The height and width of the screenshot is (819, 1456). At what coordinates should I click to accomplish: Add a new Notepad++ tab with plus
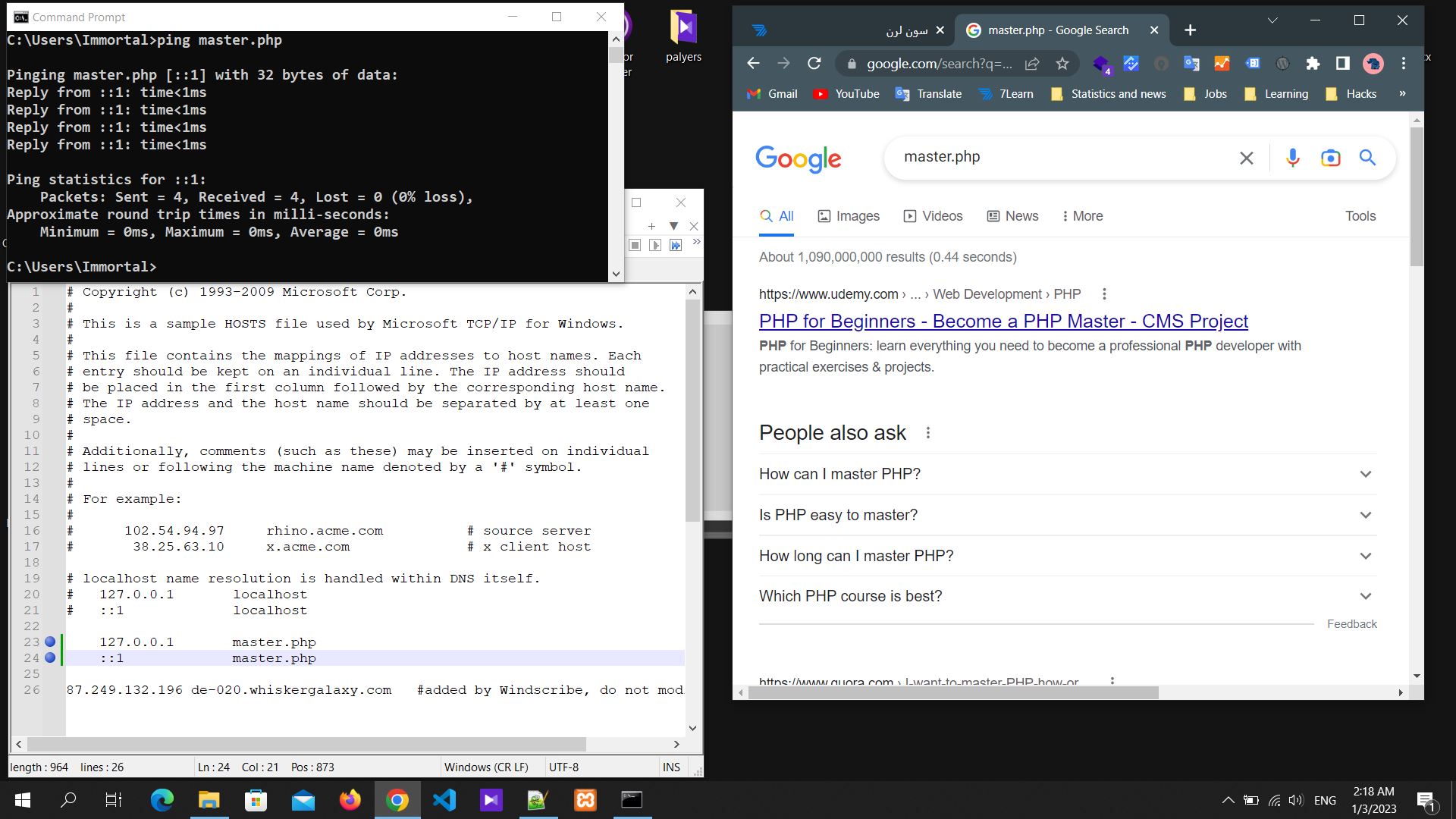coord(651,226)
